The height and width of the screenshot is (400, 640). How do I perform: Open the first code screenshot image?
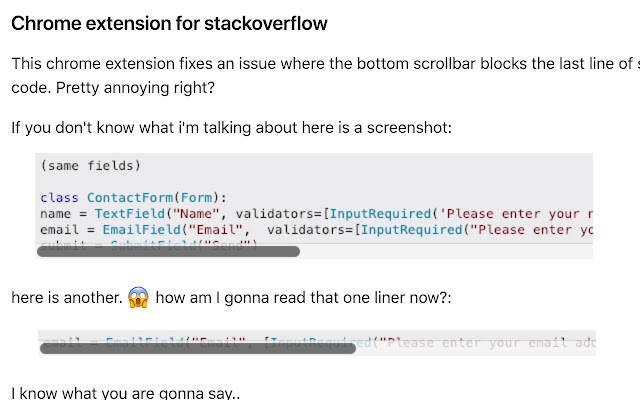(314, 206)
